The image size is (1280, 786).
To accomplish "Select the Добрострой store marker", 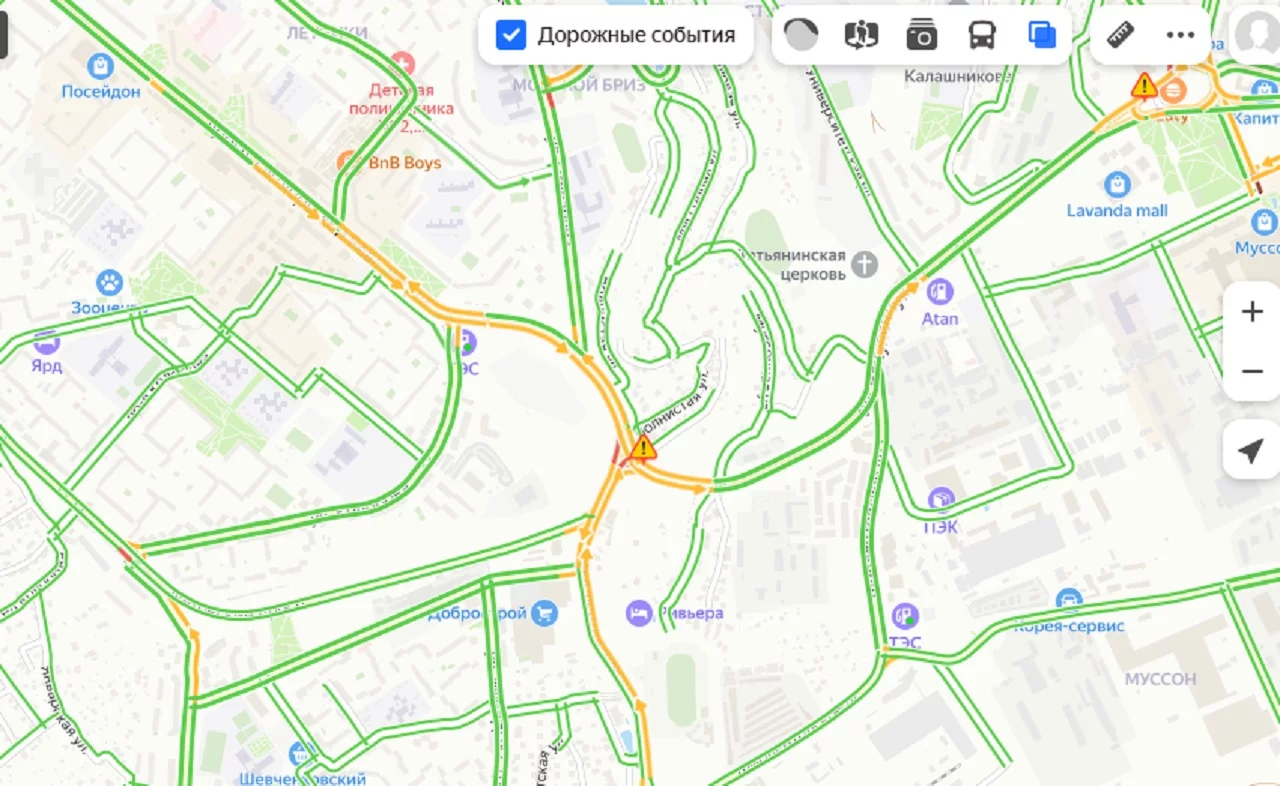I will [543, 613].
